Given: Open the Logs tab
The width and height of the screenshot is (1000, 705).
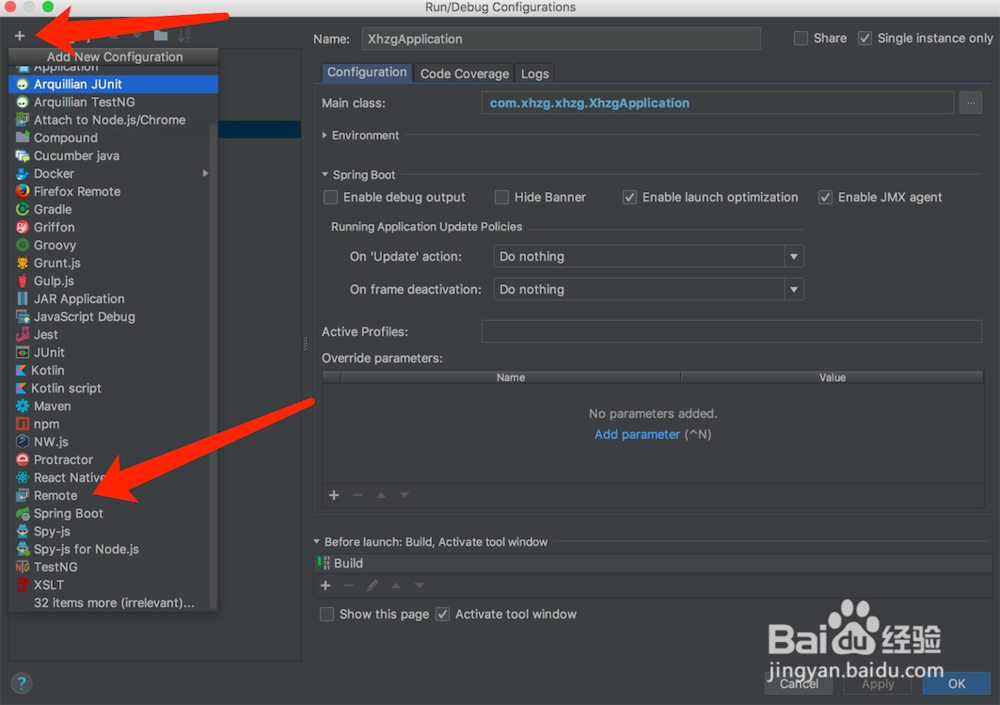Looking at the screenshot, I should 534,73.
